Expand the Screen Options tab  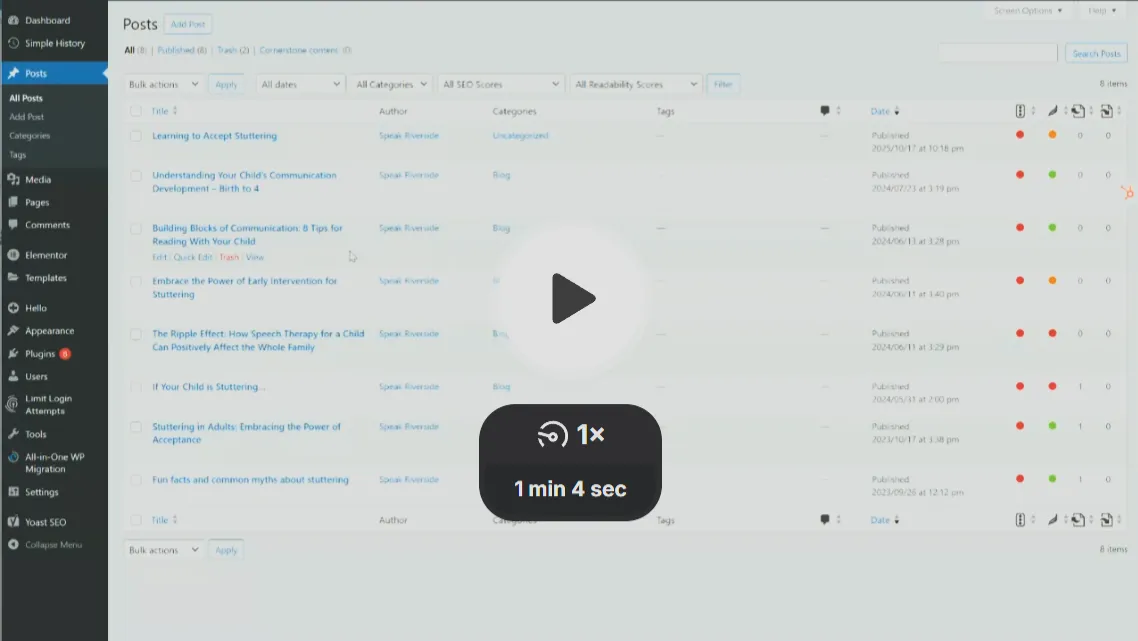[x=1029, y=11]
